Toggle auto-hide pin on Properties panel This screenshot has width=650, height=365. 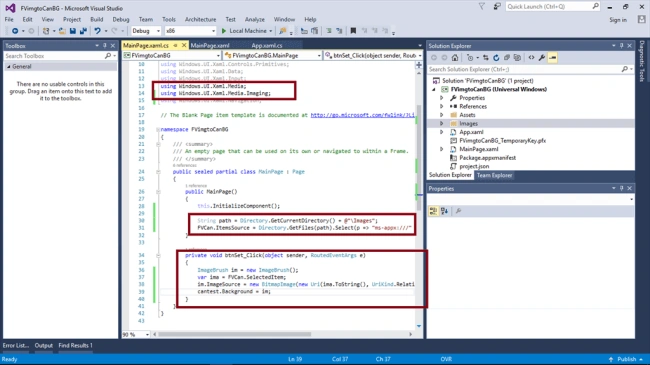621,188
